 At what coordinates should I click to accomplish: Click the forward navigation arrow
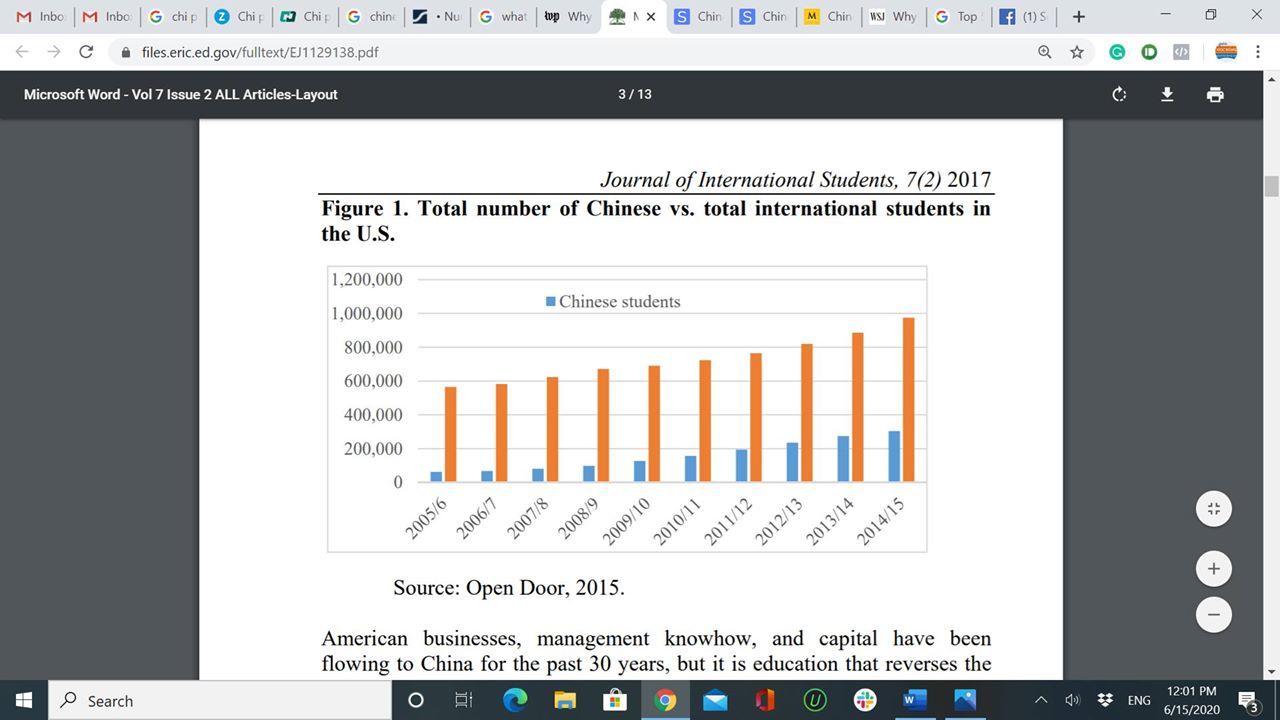pyautogui.click(x=54, y=52)
